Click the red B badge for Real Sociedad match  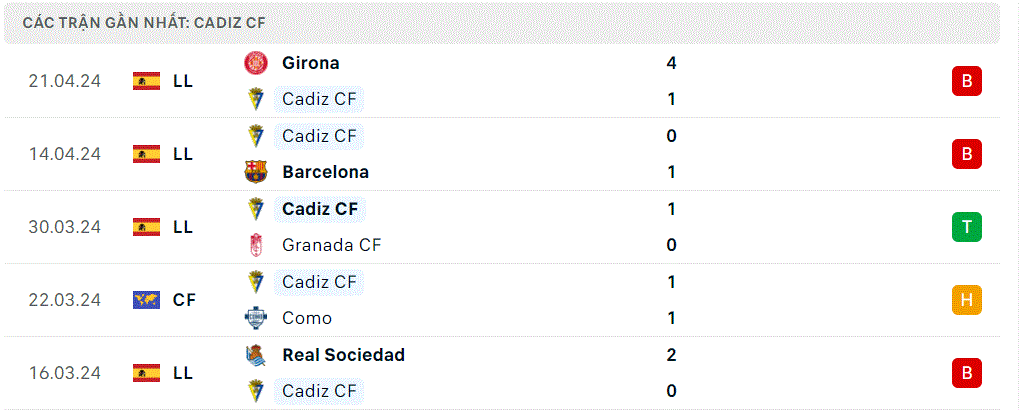(967, 373)
